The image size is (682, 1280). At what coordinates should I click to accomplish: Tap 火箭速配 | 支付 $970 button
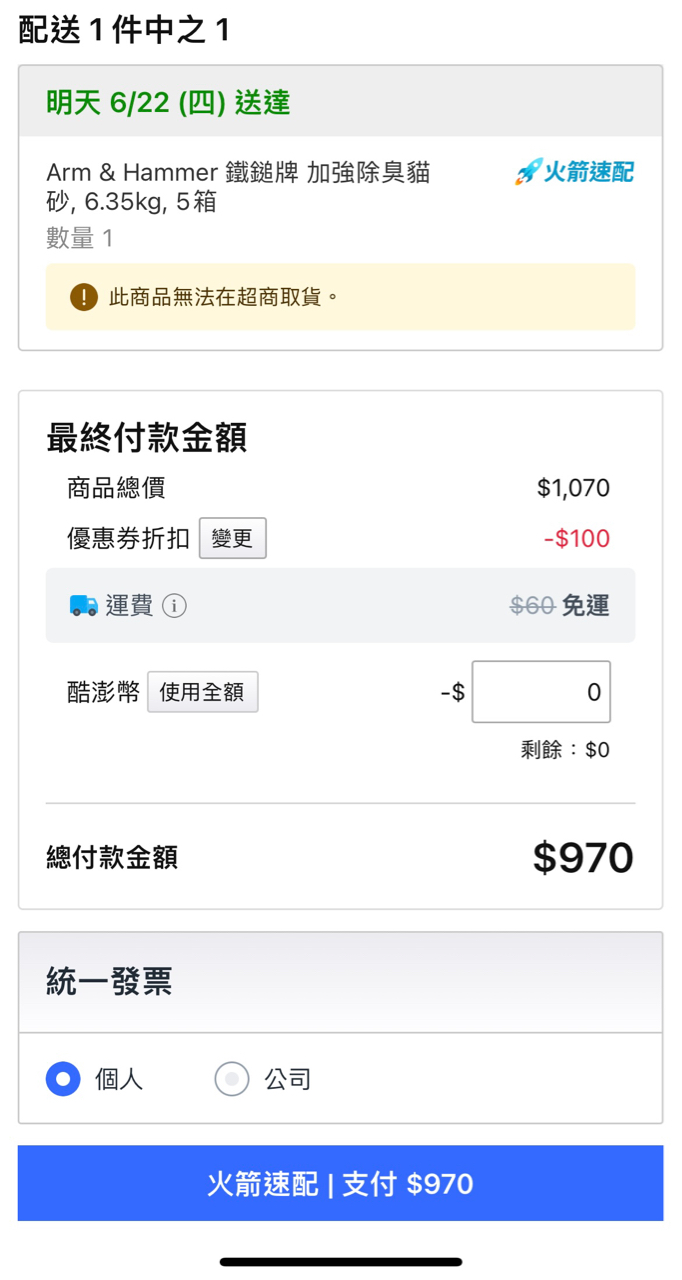pyautogui.click(x=340, y=1184)
